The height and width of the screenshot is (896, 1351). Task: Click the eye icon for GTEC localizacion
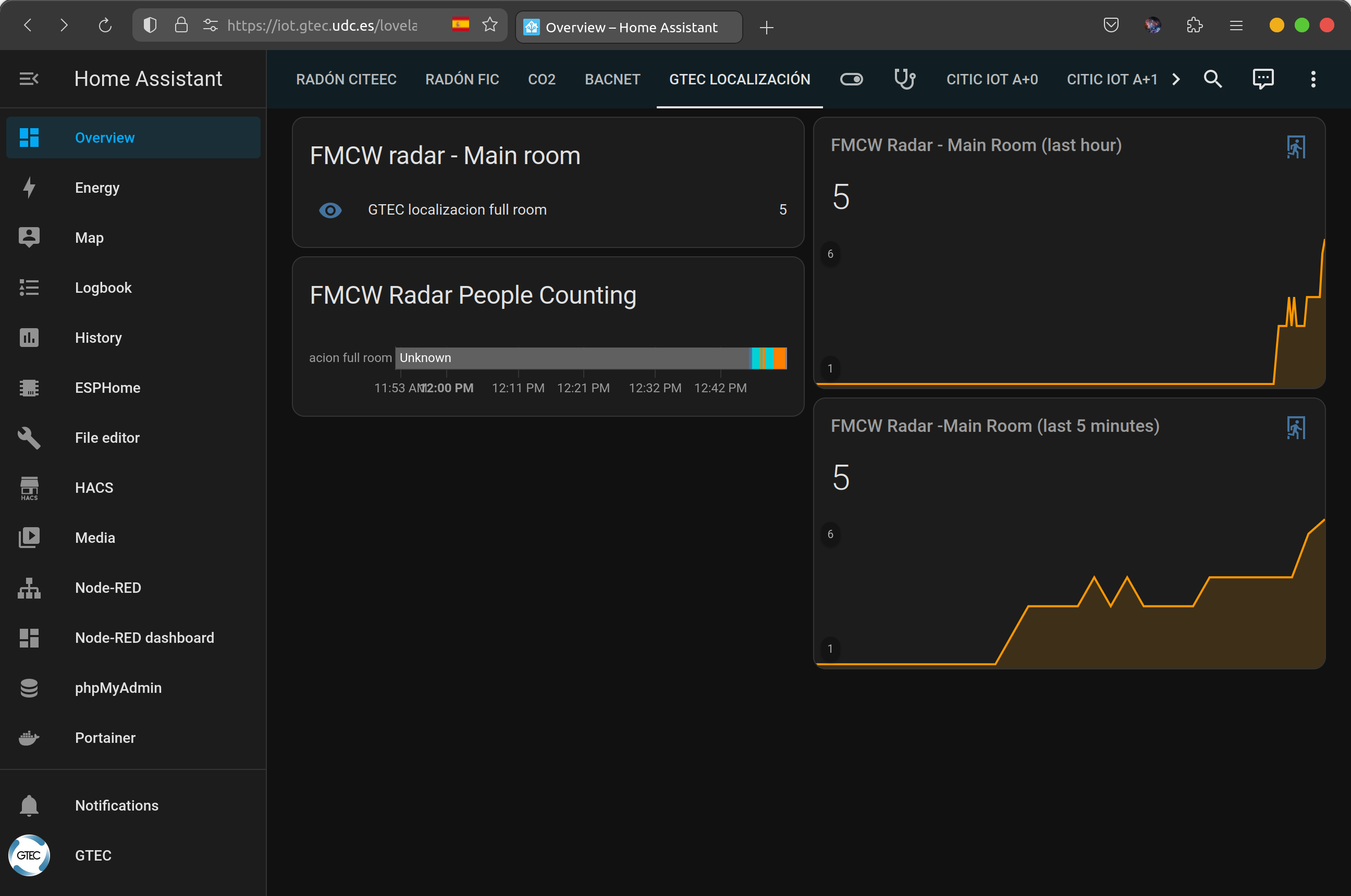click(330, 210)
